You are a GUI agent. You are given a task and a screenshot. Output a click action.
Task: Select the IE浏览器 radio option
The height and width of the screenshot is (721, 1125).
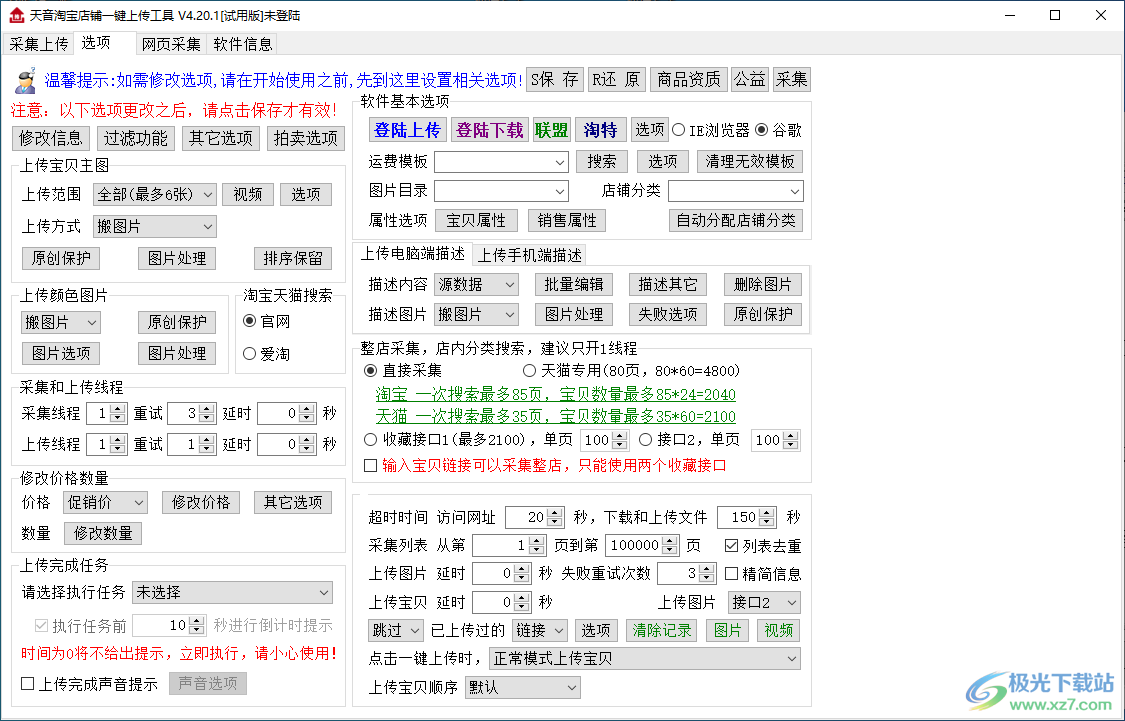tap(710, 131)
